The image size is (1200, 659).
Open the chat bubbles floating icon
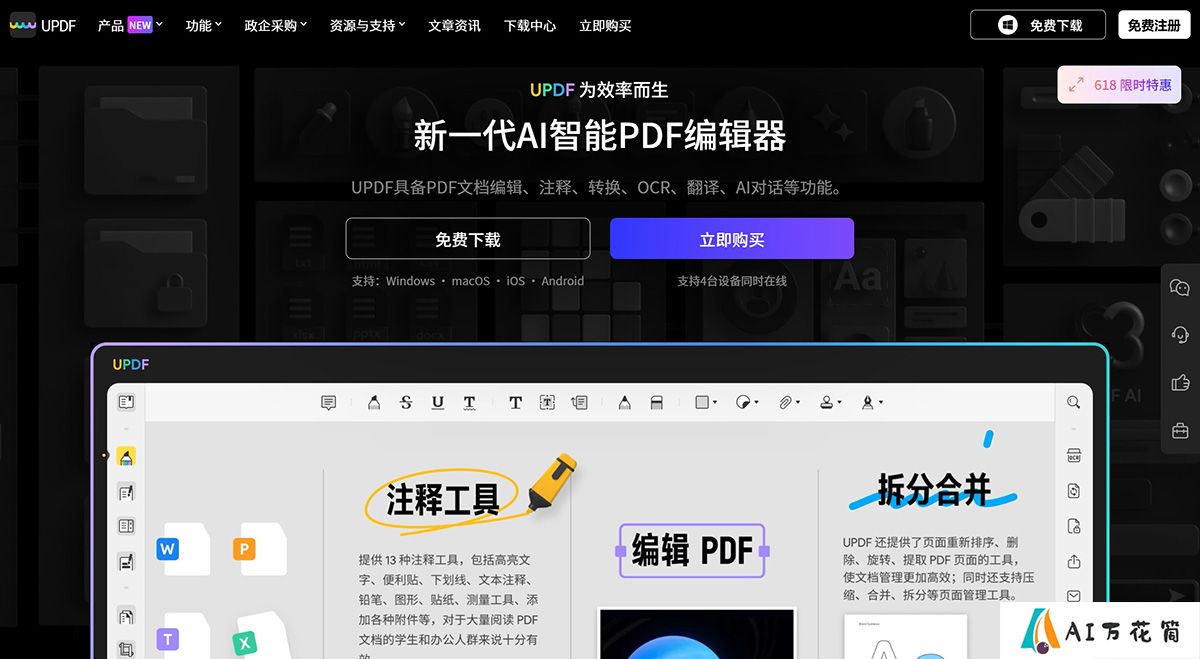point(1180,288)
